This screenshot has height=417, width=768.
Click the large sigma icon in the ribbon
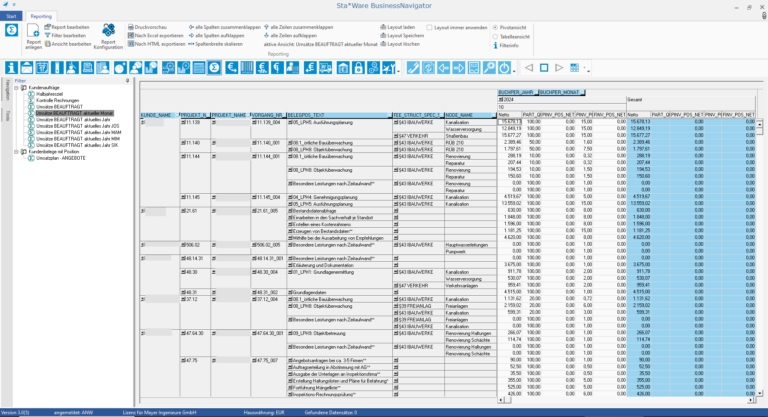click(11, 30)
